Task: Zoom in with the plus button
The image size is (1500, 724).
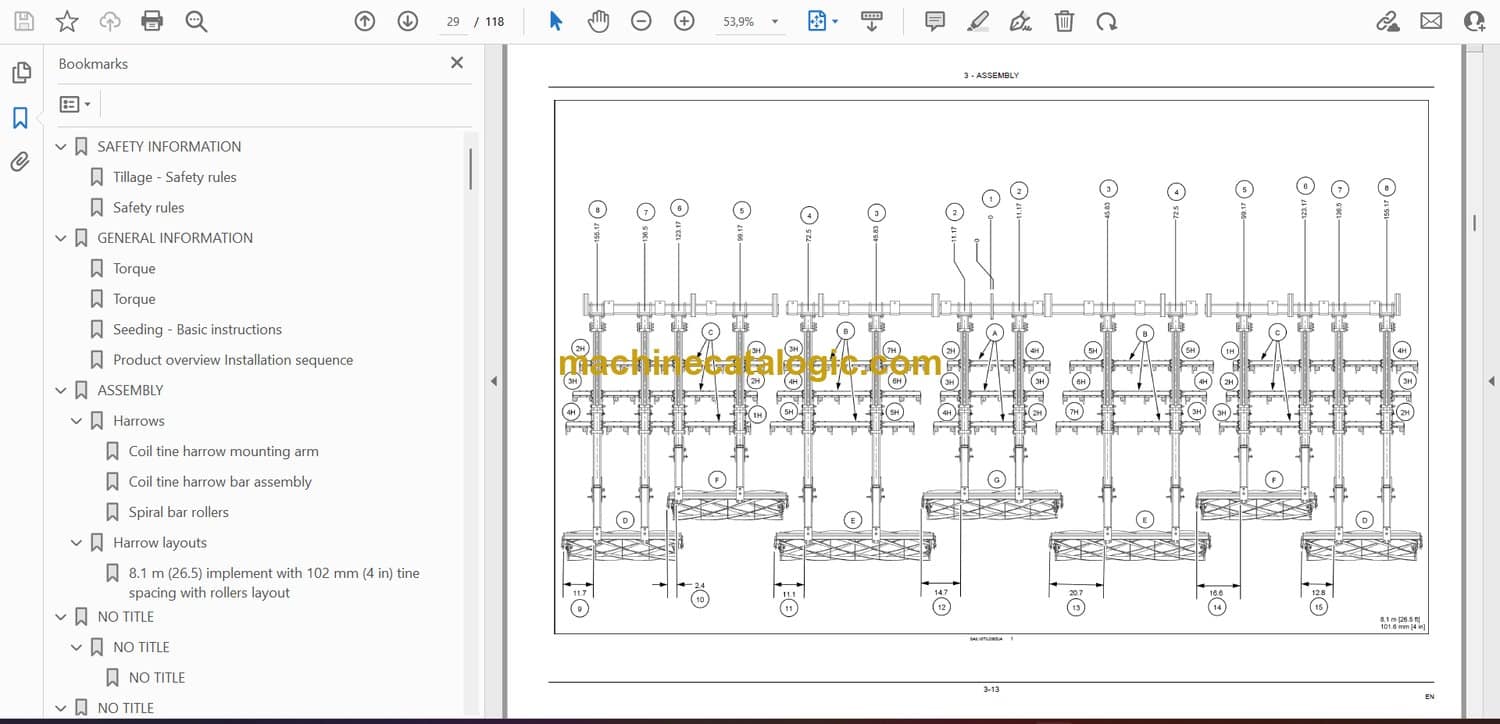Action: tap(684, 21)
